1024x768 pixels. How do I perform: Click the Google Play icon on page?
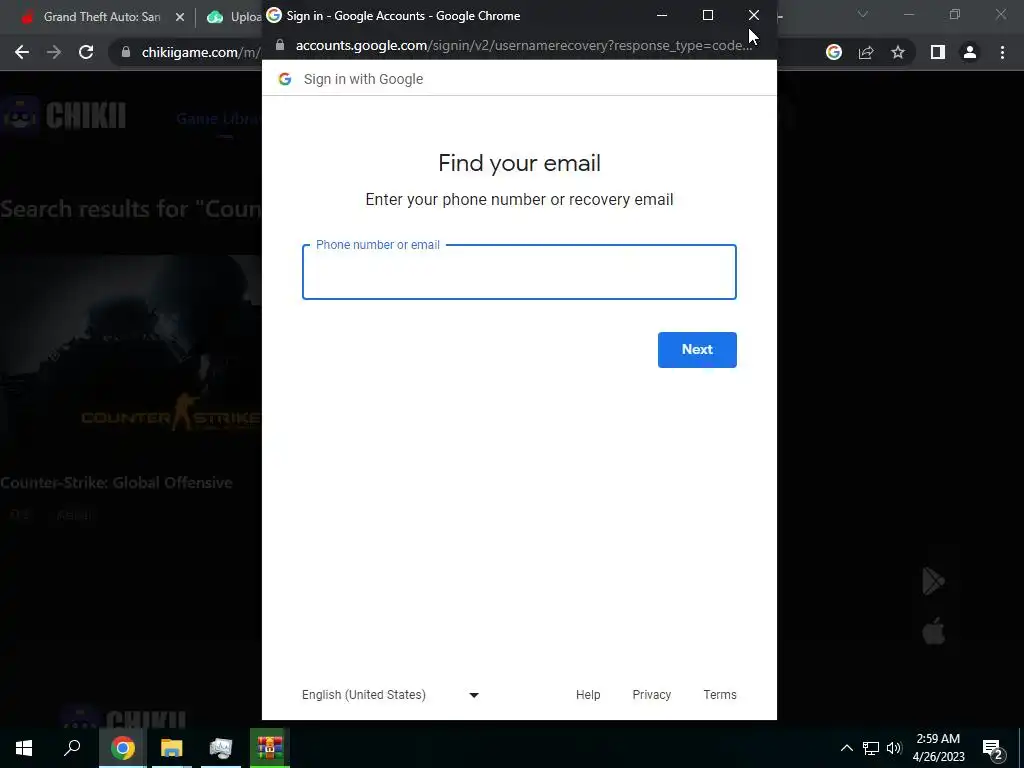[x=933, y=581]
